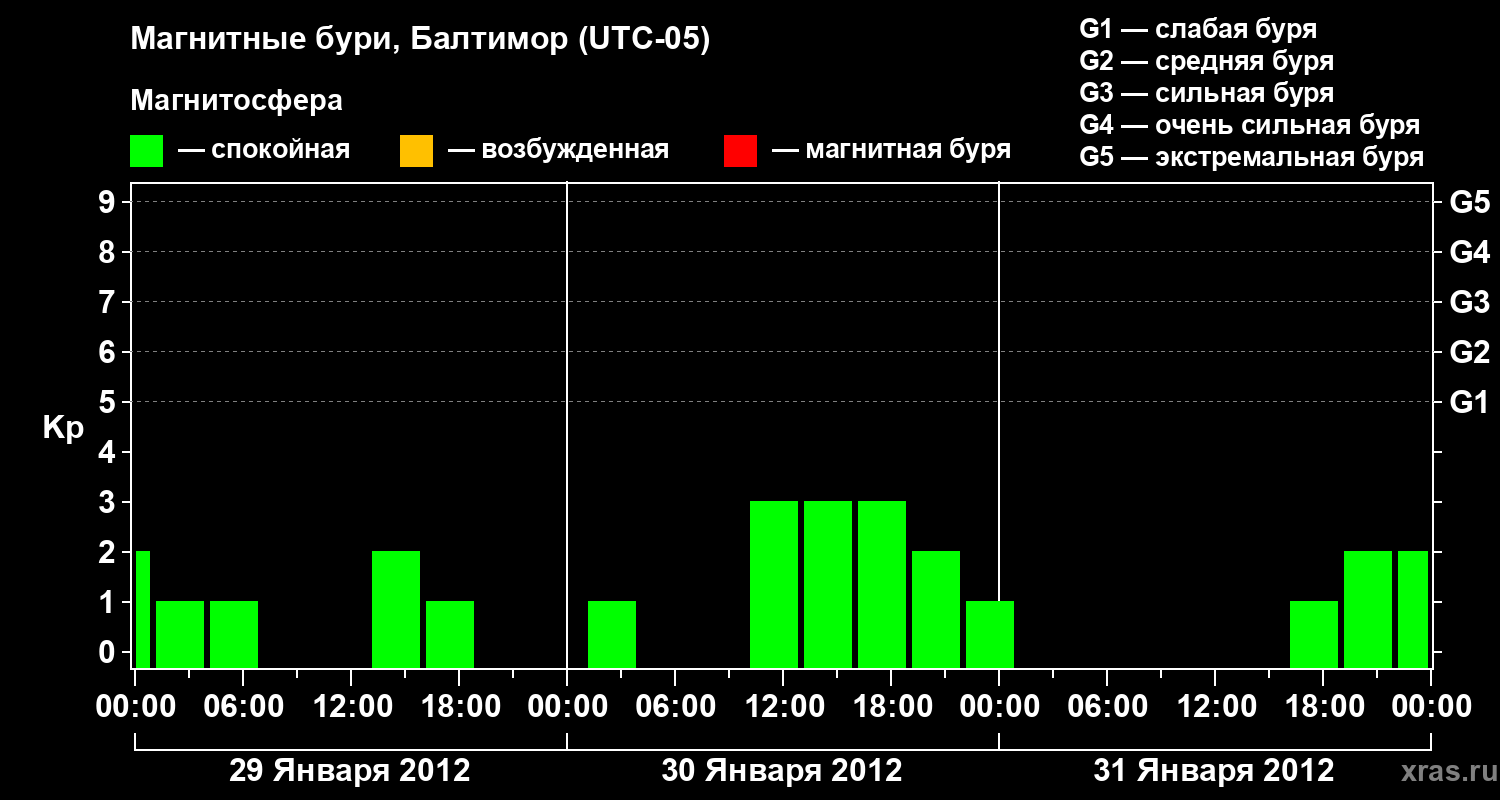1500x800 pixels.
Task: Select the title 'Магнитные бури, Балтимор (UTC-05)'
Action: [x=420, y=41]
